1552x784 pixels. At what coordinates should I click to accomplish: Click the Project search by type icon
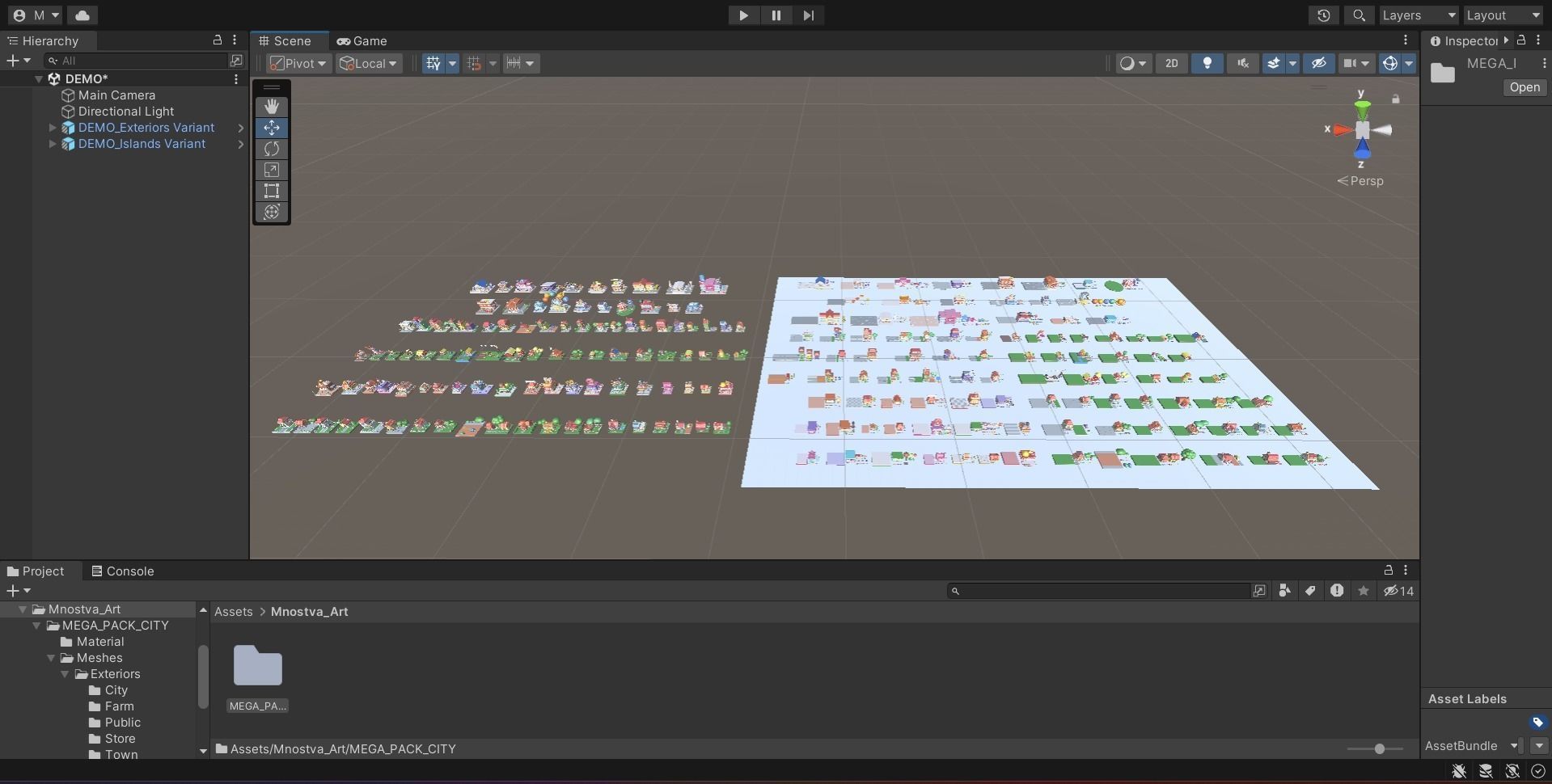tap(1284, 591)
